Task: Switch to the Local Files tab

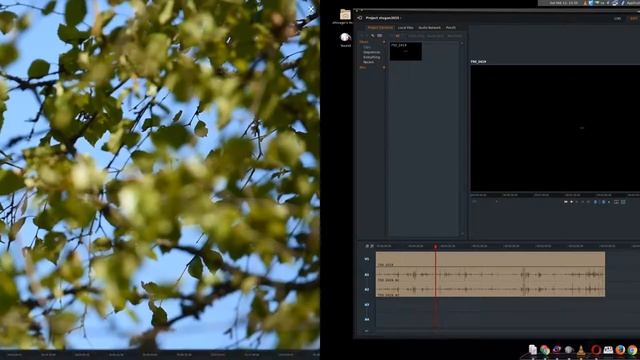Action: pos(405,28)
